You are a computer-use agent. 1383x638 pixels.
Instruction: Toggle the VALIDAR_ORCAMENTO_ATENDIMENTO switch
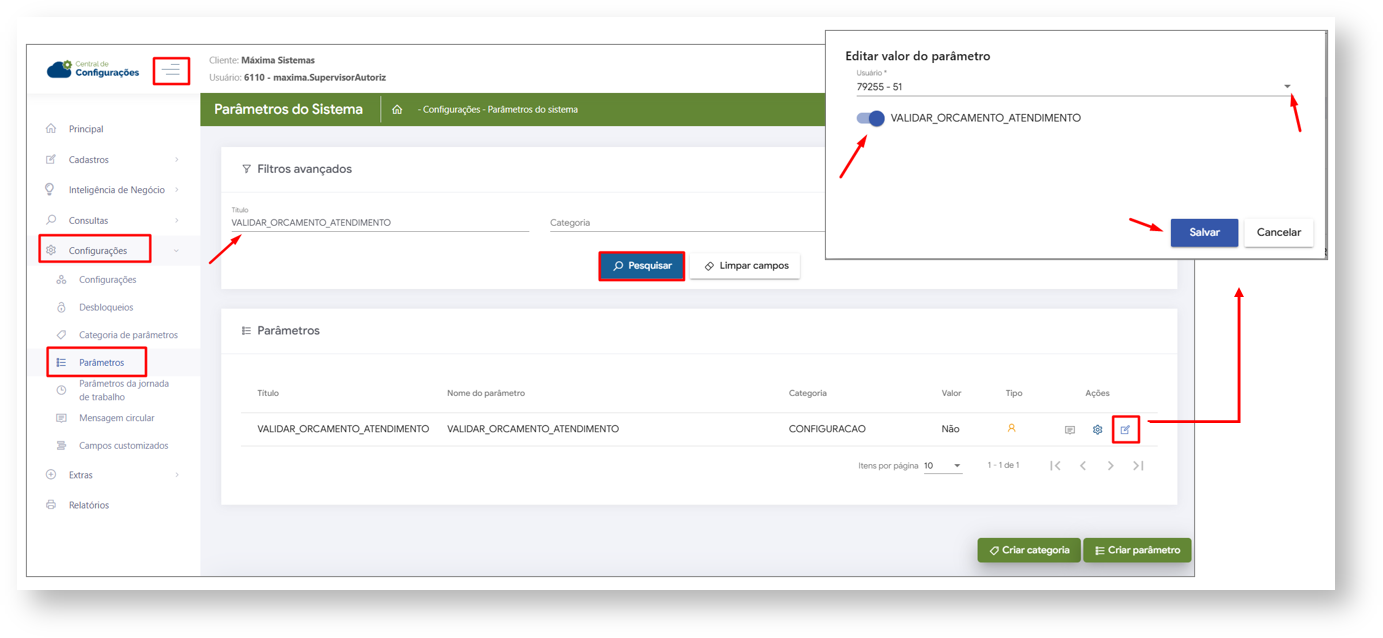tap(870, 118)
